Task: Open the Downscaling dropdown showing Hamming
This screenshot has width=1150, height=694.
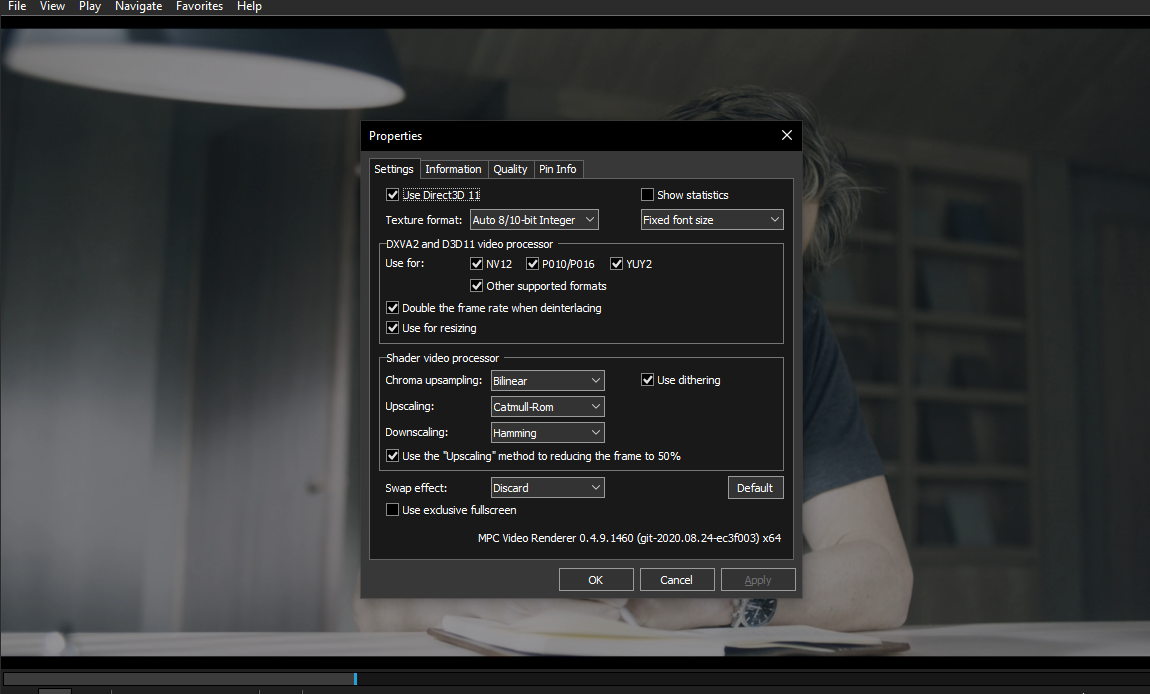Action: click(596, 432)
